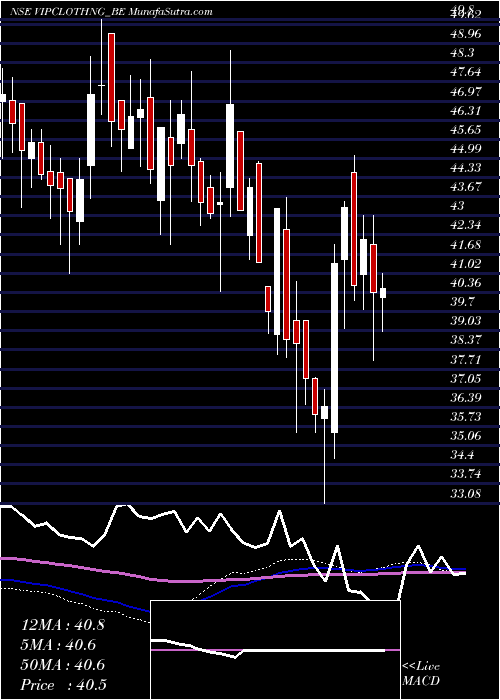
Task: Click the 37.05 price axis label
Action: click(466, 379)
